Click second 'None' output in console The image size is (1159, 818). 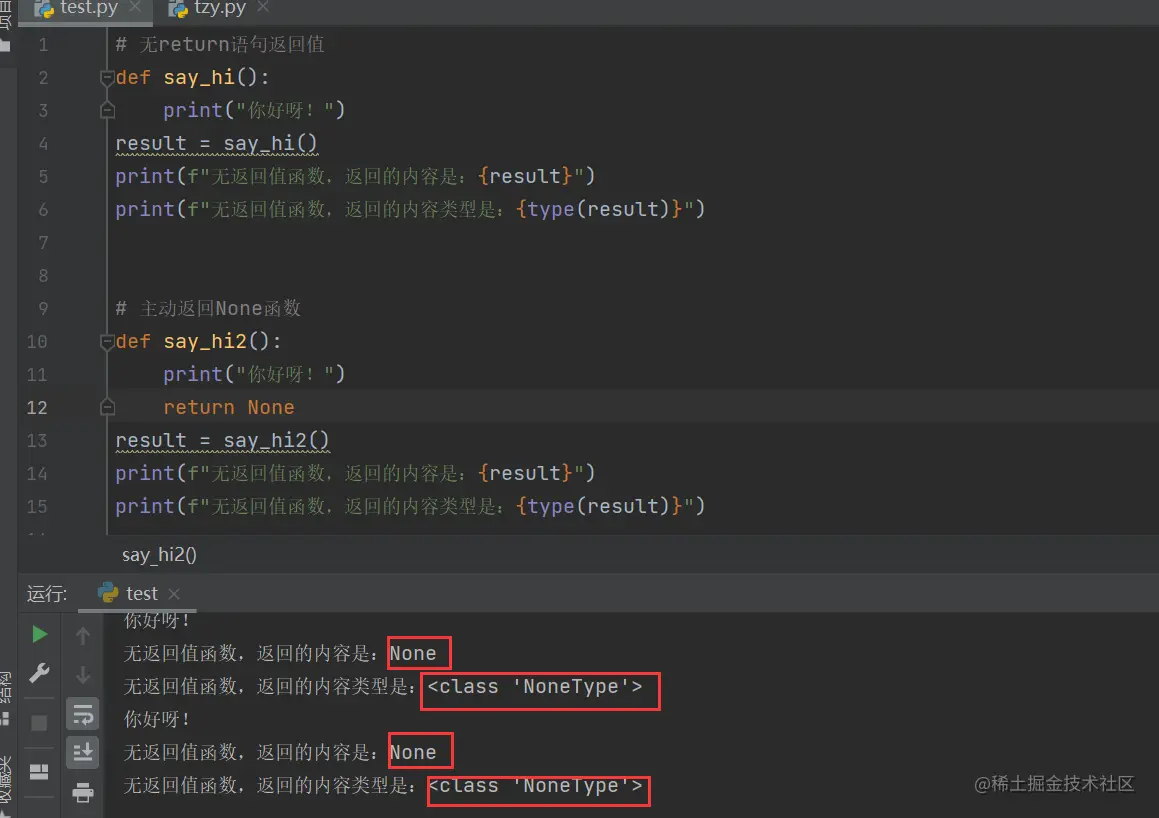[x=412, y=753]
